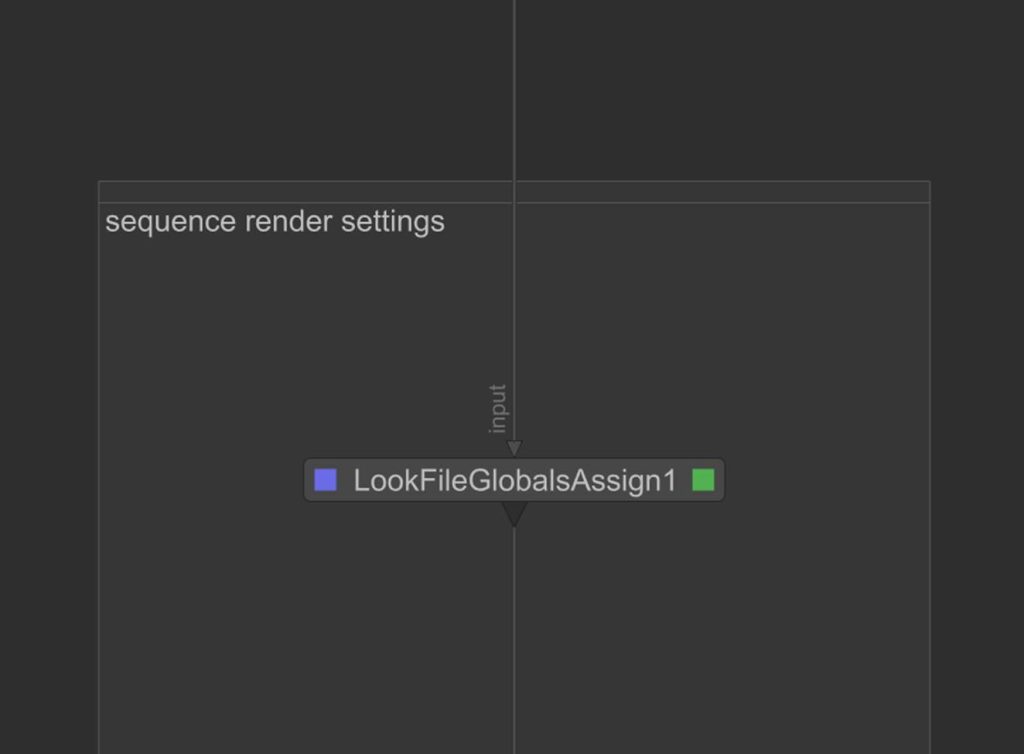
Task: Select the incoming wire above the backdrop
Action: point(514,90)
